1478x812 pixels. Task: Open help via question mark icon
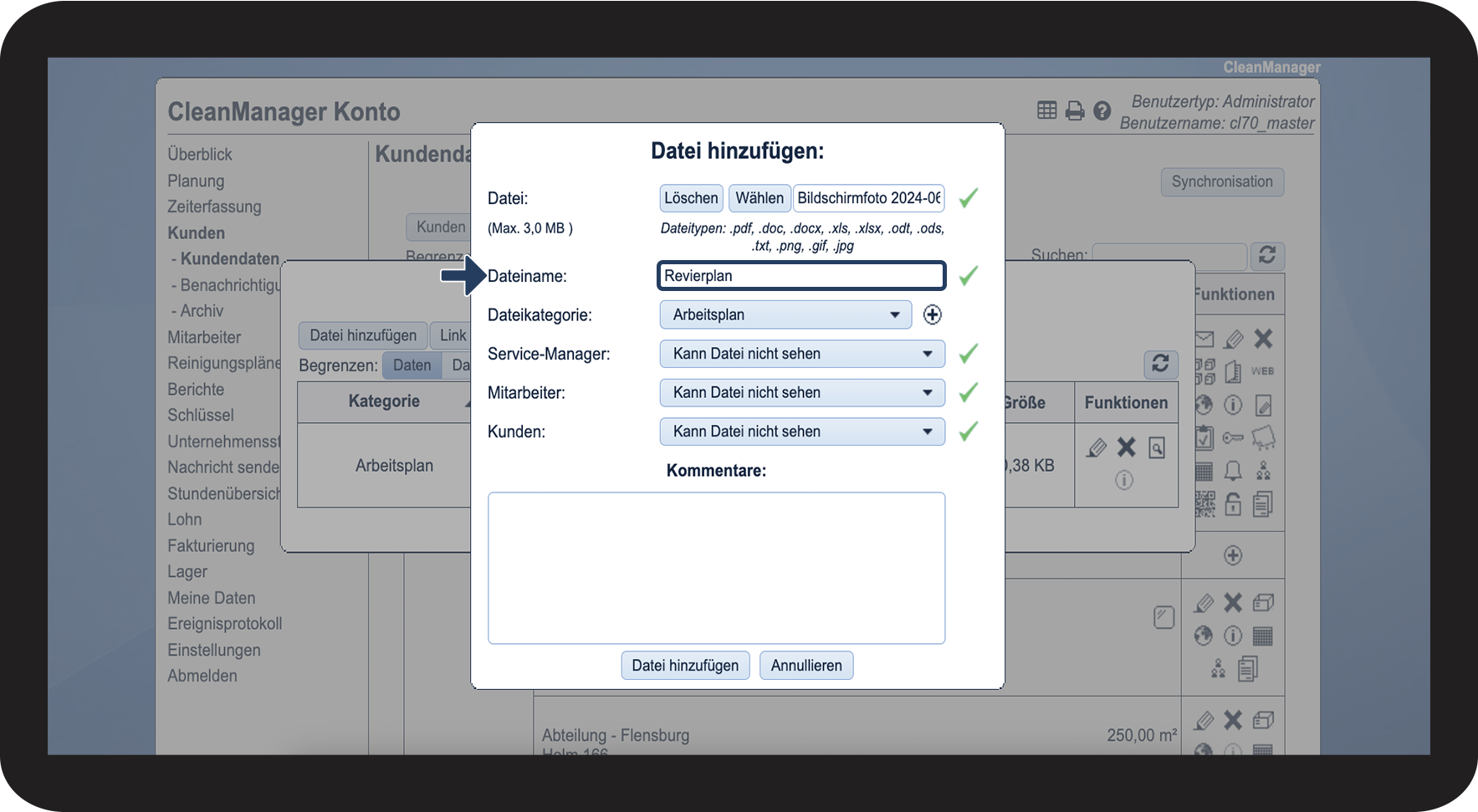click(1102, 110)
